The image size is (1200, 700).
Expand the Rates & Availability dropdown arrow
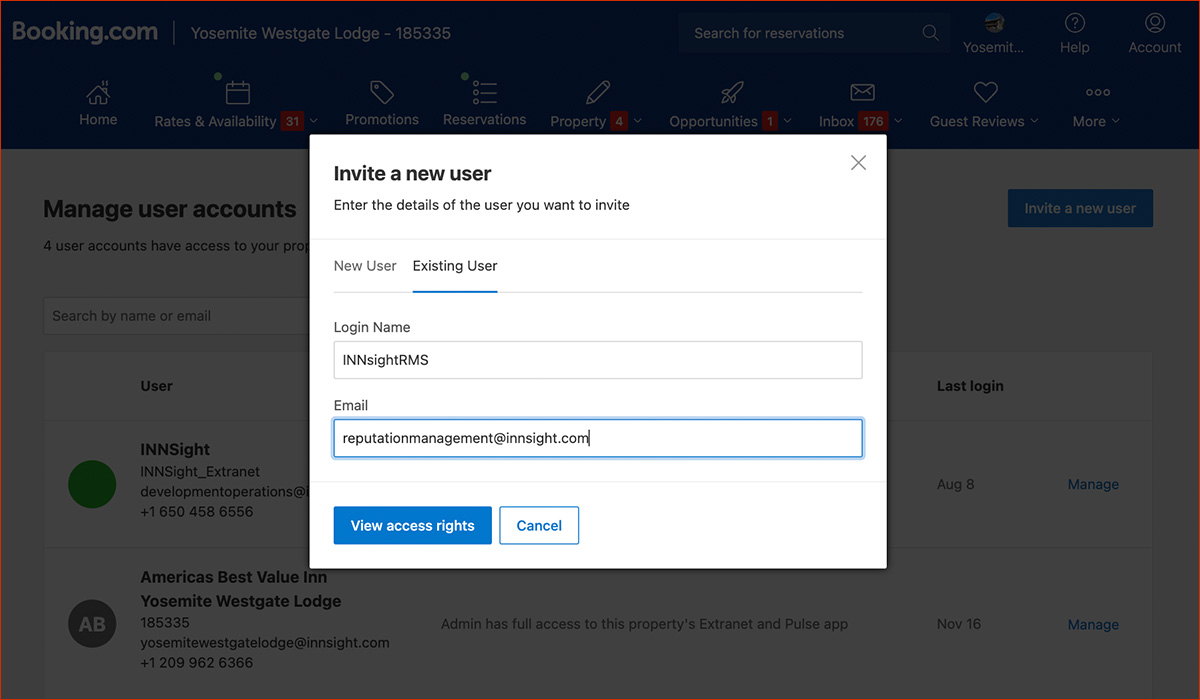tap(314, 122)
